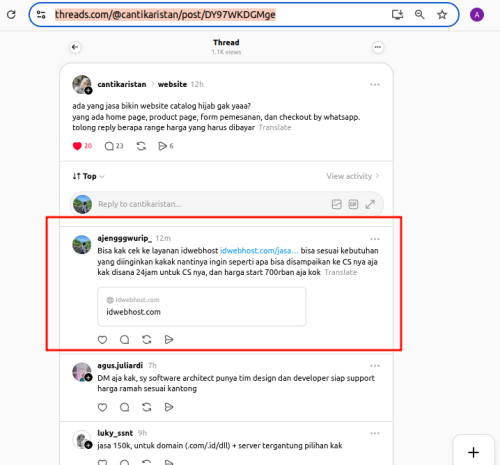Reload the page with the refresh icon

tap(11, 15)
